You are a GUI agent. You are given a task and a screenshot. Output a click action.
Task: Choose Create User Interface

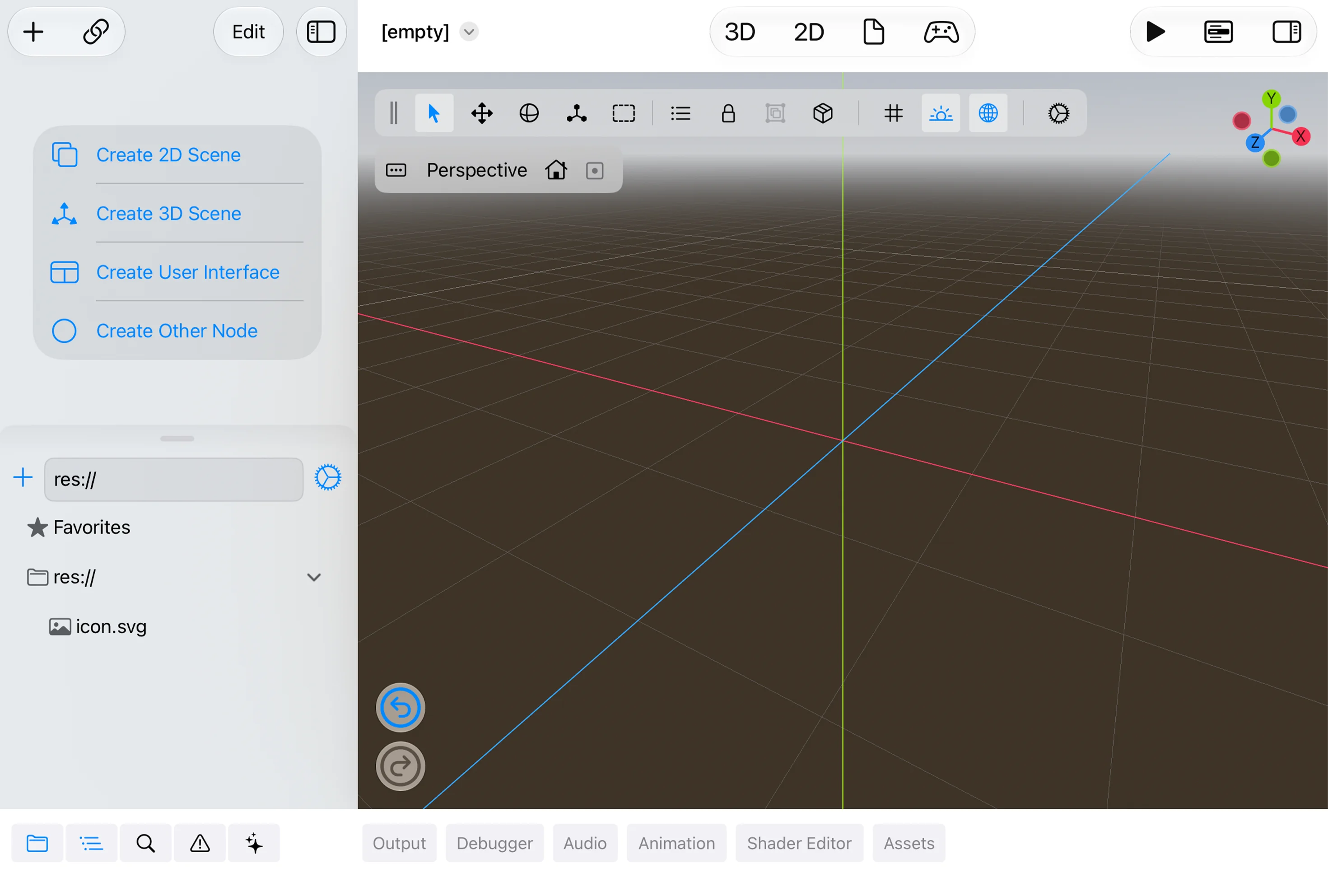click(x=177, y=272)
